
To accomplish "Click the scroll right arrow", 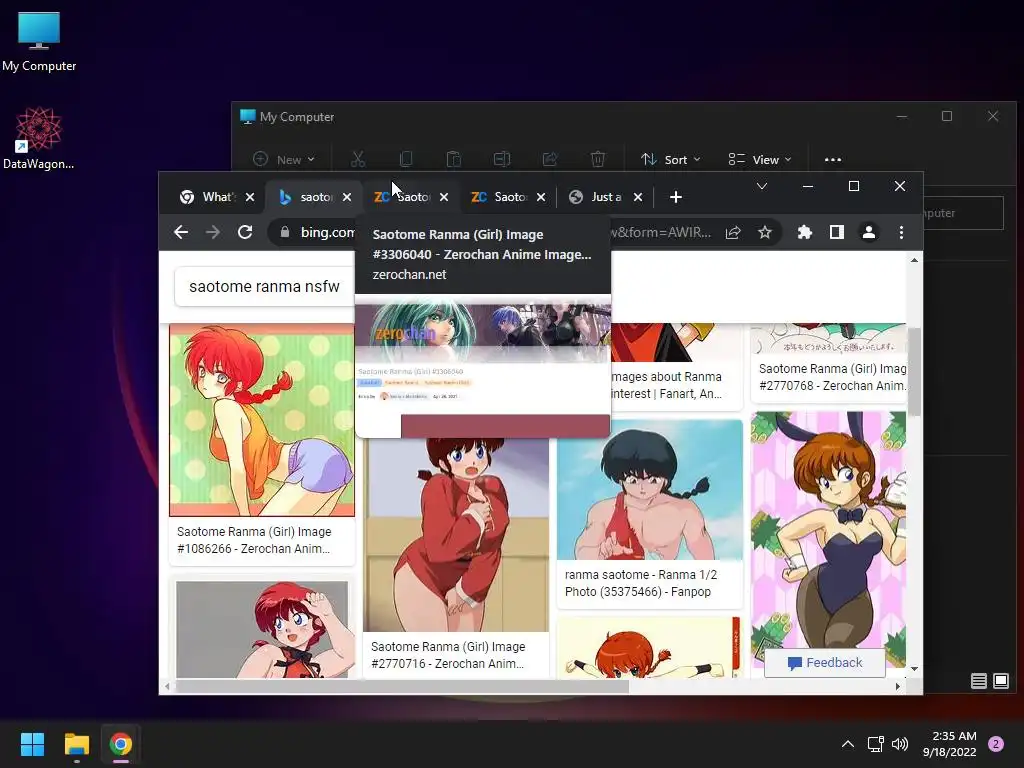I will pyautogui.click(x=898, y=686).
